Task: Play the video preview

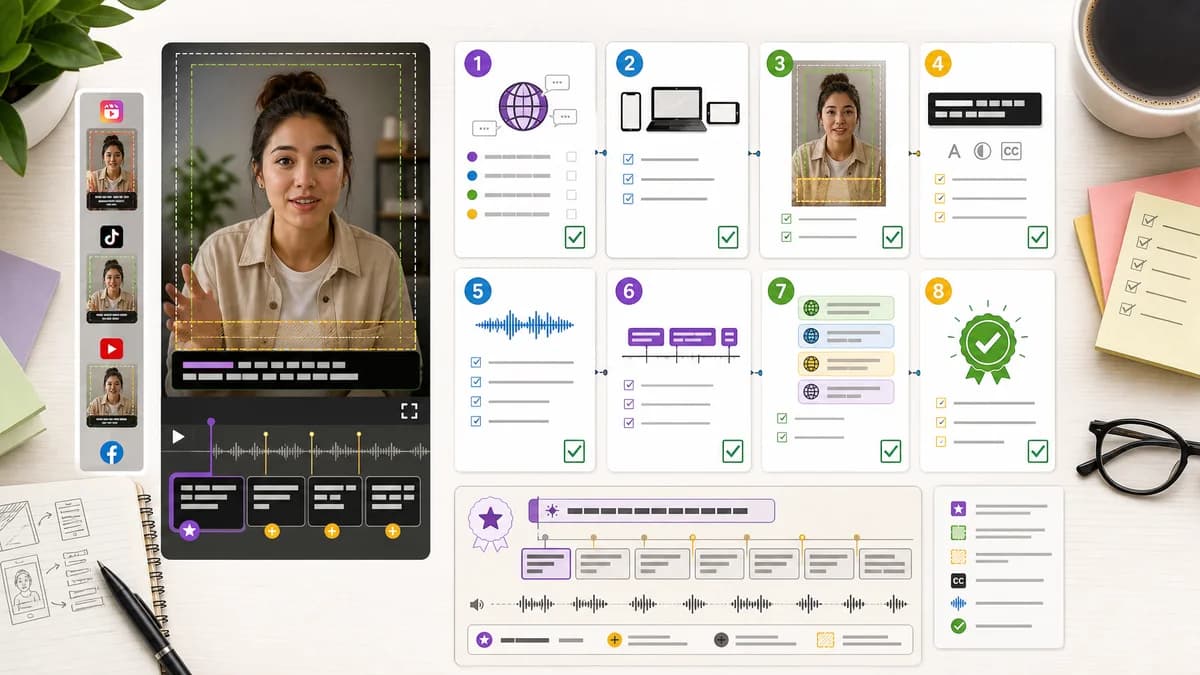Action: click(178, 437)
